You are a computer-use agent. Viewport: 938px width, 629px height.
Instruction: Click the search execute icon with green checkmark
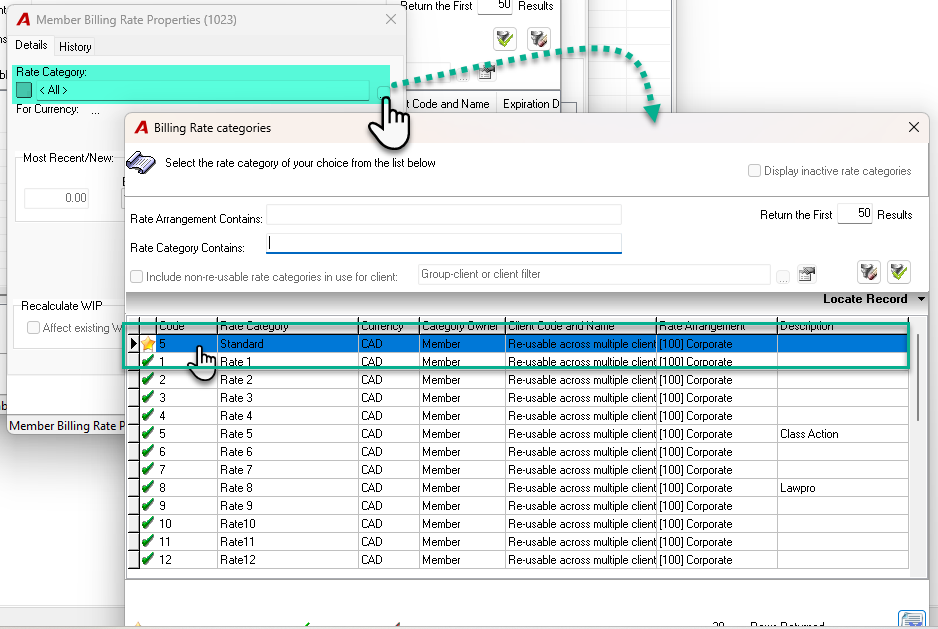tap(899, 272)
